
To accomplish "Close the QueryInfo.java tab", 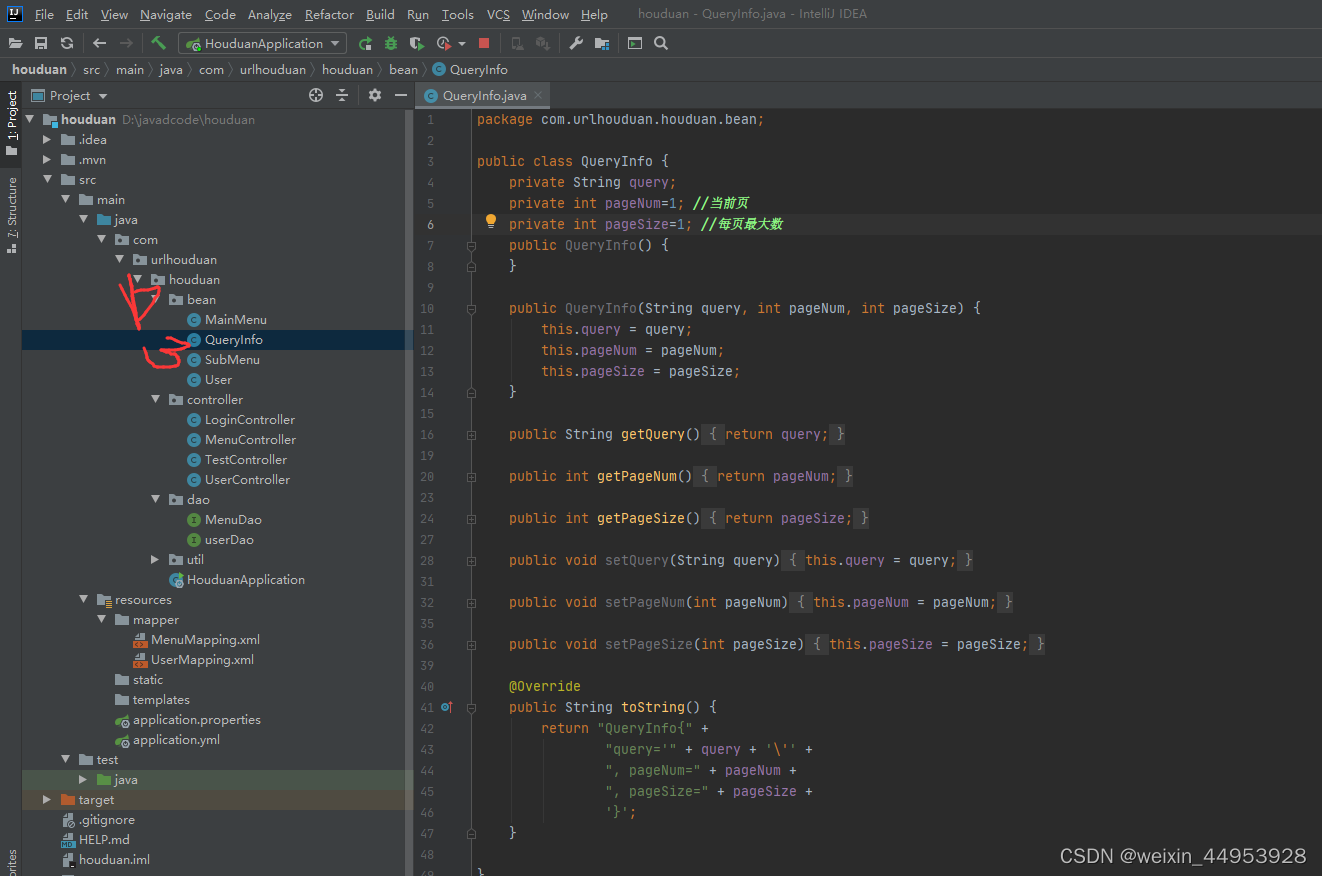I will coord(538,95).
